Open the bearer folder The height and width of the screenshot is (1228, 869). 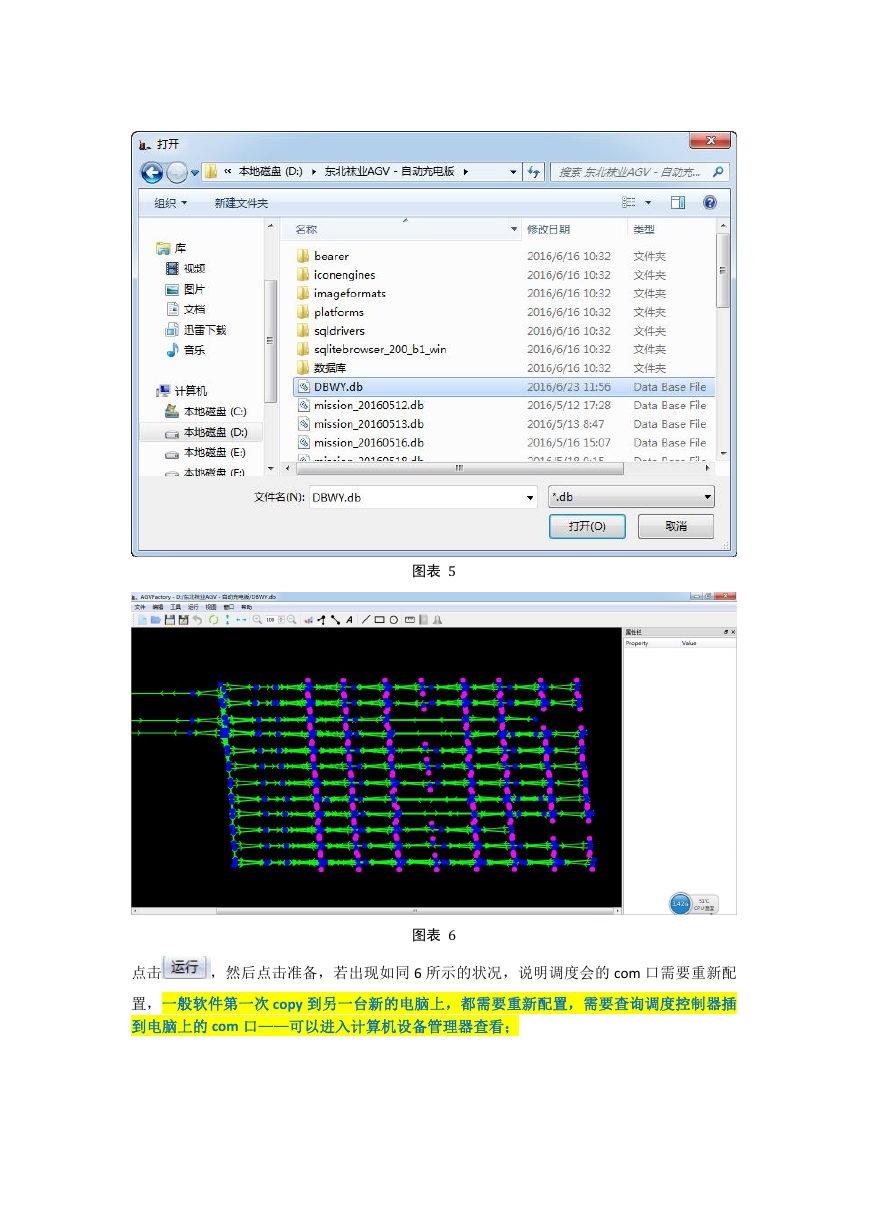(x=331, y=256)
